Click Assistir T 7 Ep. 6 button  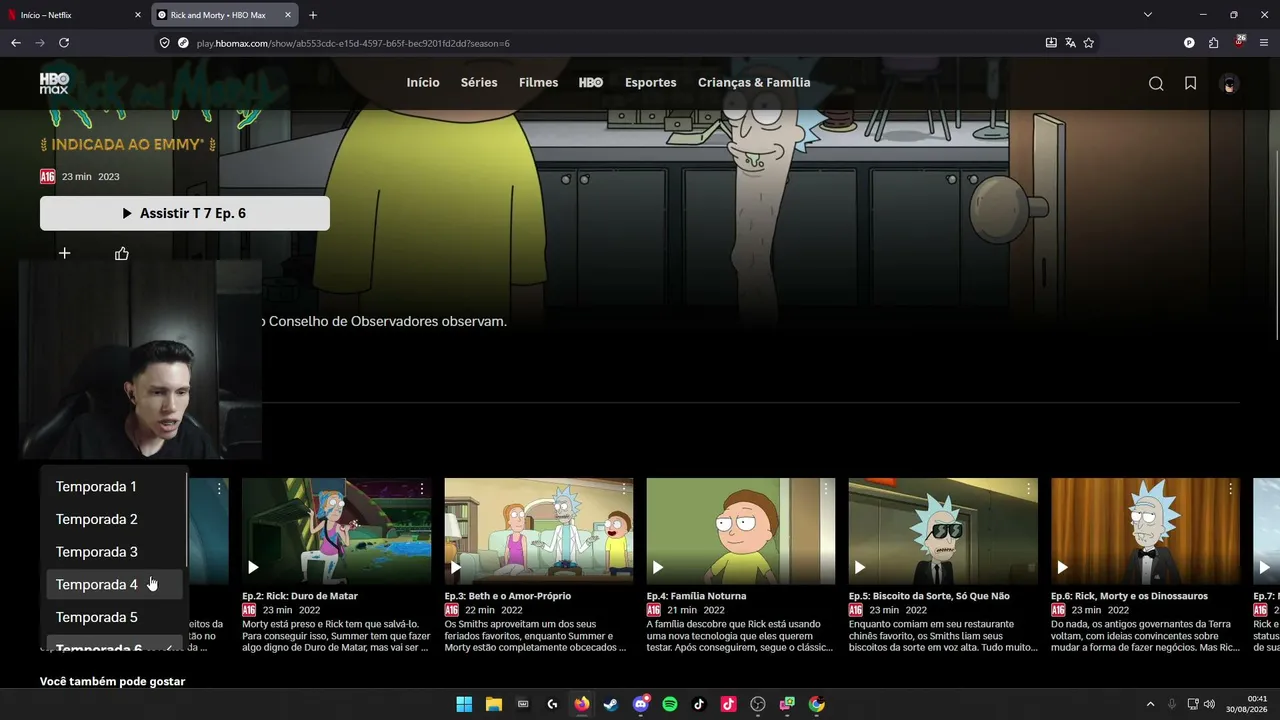[x=185, y=213]
